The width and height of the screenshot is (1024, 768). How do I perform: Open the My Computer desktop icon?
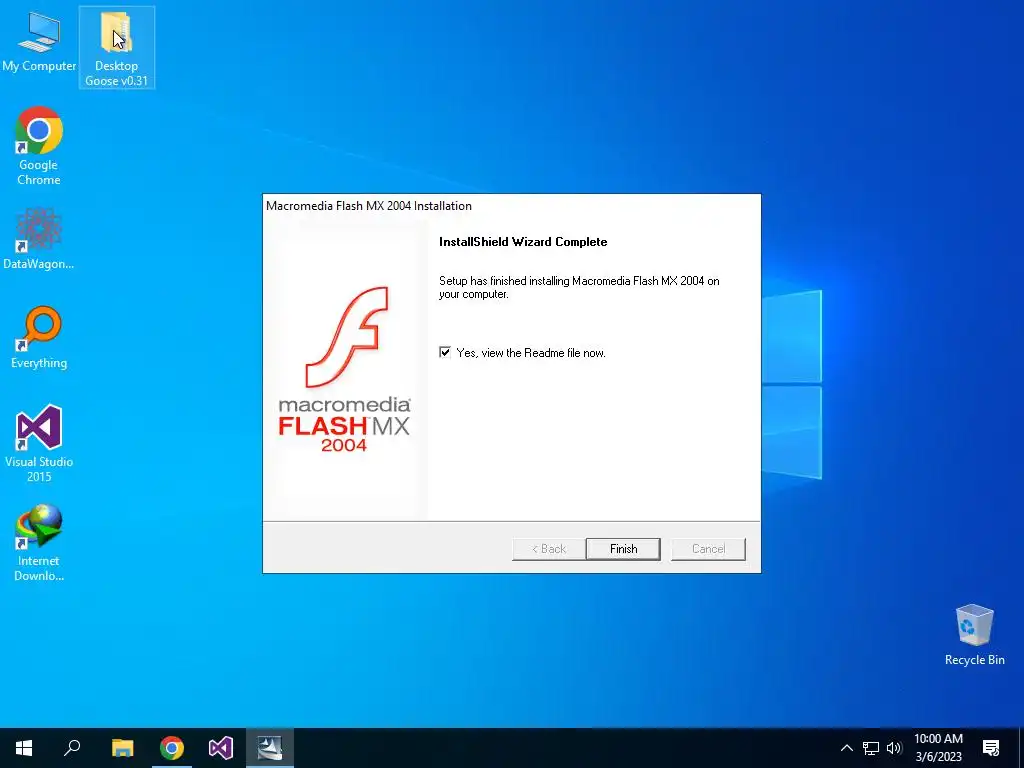pyautogui.click(x=39, y=39)
